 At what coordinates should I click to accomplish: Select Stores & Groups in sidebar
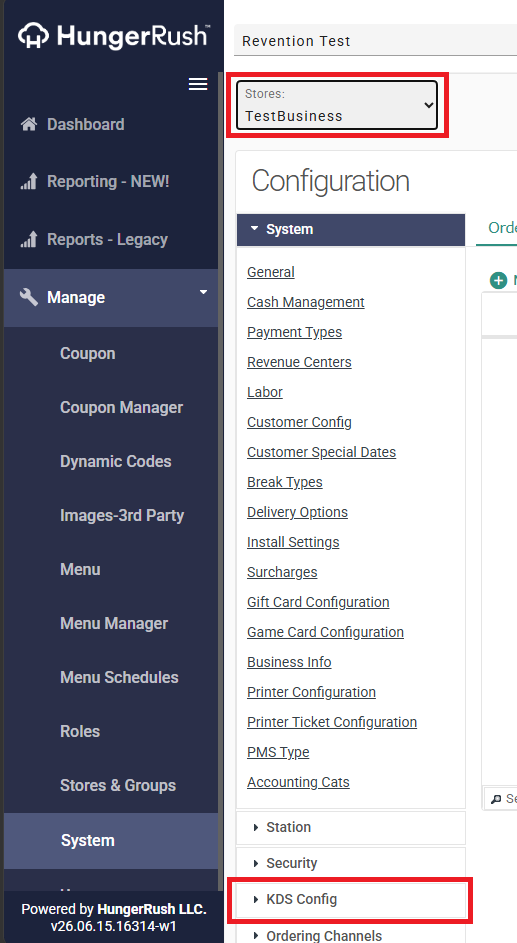coord(118,785)
